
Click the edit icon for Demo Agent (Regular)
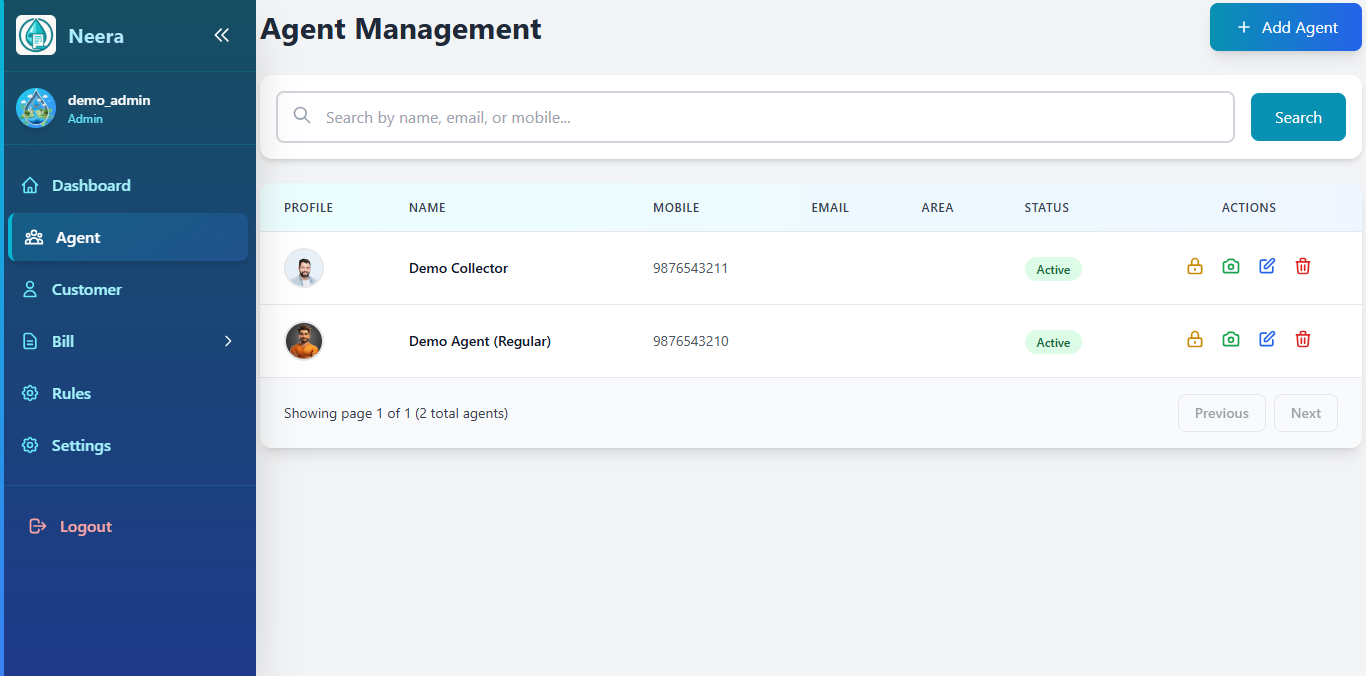[1267, 339]
